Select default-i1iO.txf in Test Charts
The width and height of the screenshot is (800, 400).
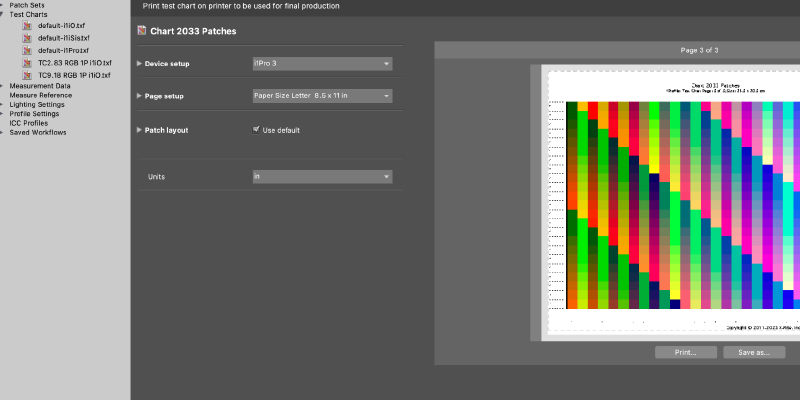click(x=61, y=26)
